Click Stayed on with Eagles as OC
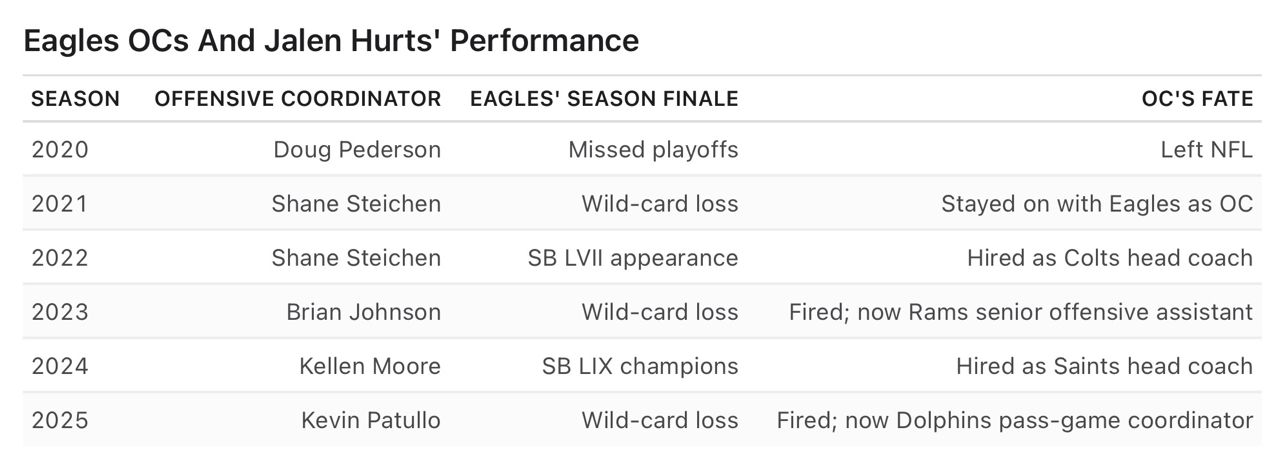1280x456 pixels. (x=1096, y=204)
